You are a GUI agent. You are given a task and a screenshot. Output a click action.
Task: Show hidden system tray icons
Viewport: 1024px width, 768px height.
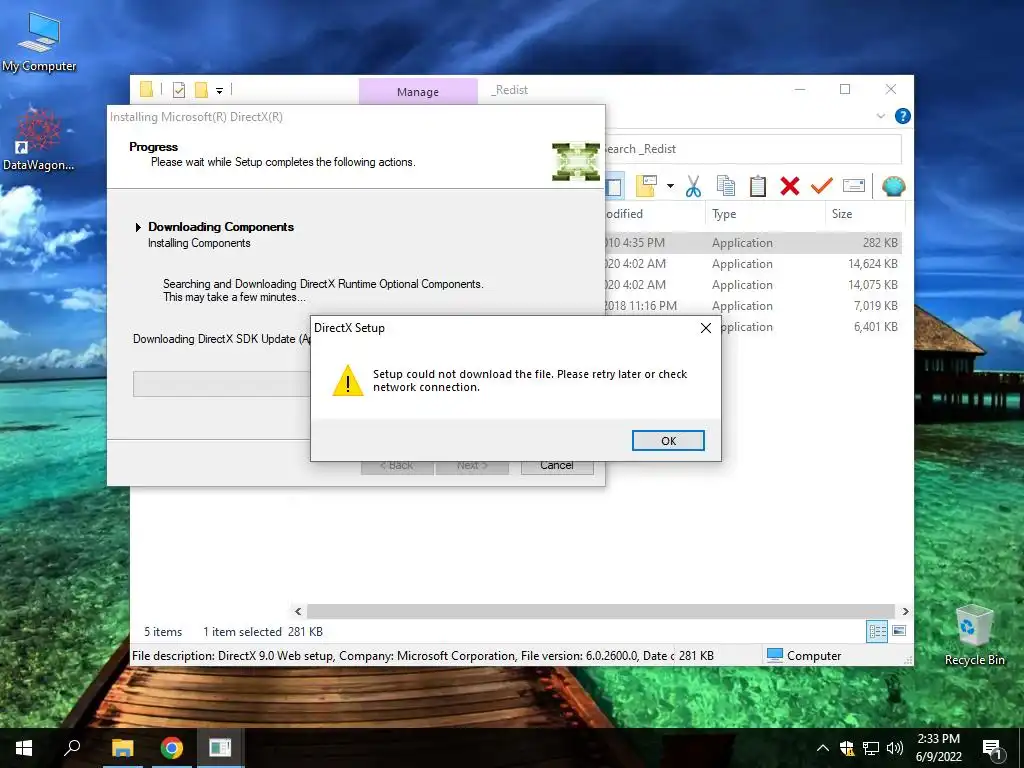coord(823,748)
